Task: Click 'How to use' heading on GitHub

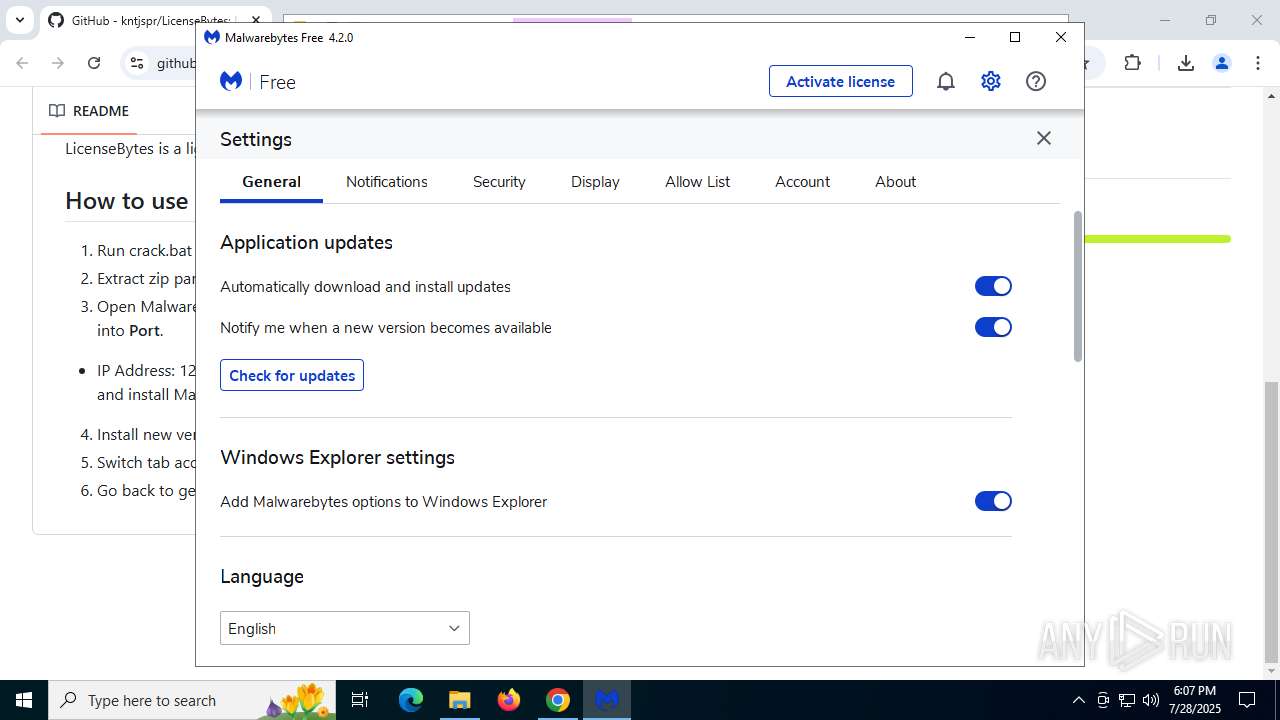Action: (x=126, y=201)
